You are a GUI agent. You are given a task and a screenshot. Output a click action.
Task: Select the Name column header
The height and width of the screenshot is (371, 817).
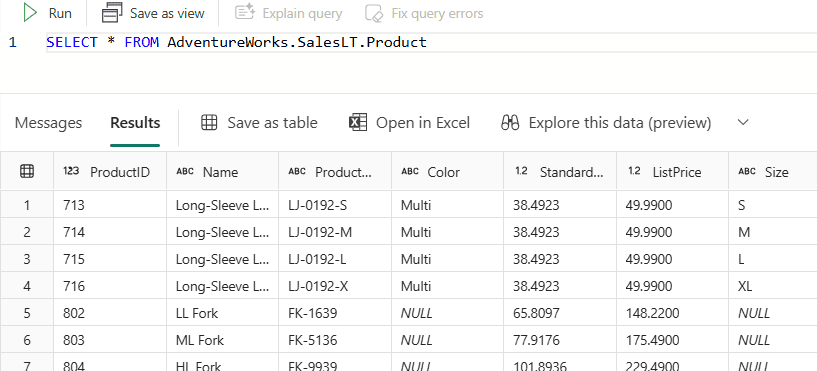click(222, 170)
